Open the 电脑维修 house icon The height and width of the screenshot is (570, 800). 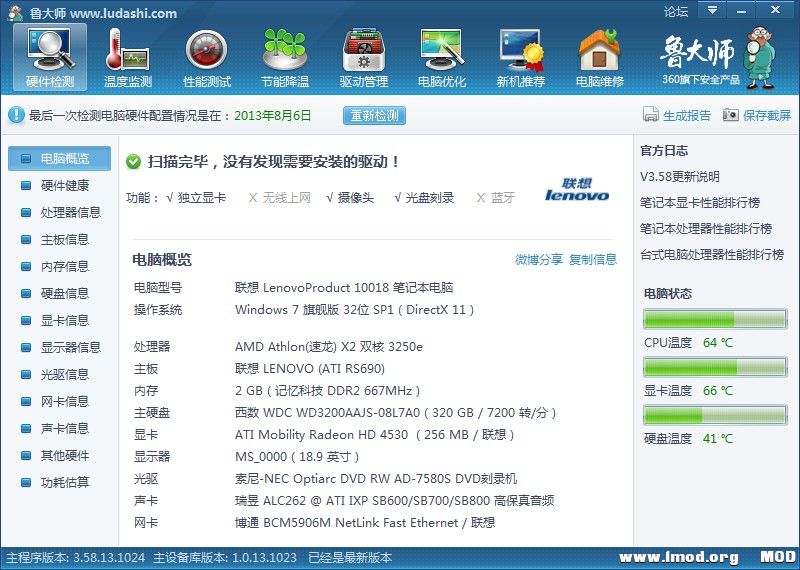[599, 56]
